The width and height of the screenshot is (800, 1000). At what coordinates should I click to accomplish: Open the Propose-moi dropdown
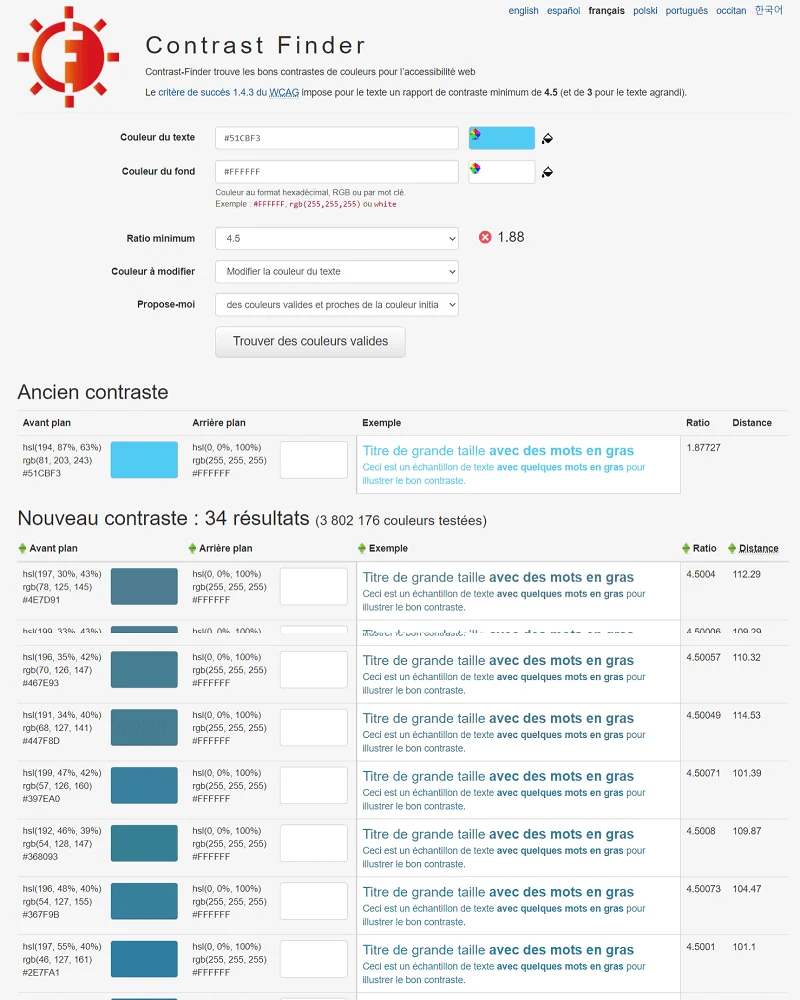[x=337, y=305]
